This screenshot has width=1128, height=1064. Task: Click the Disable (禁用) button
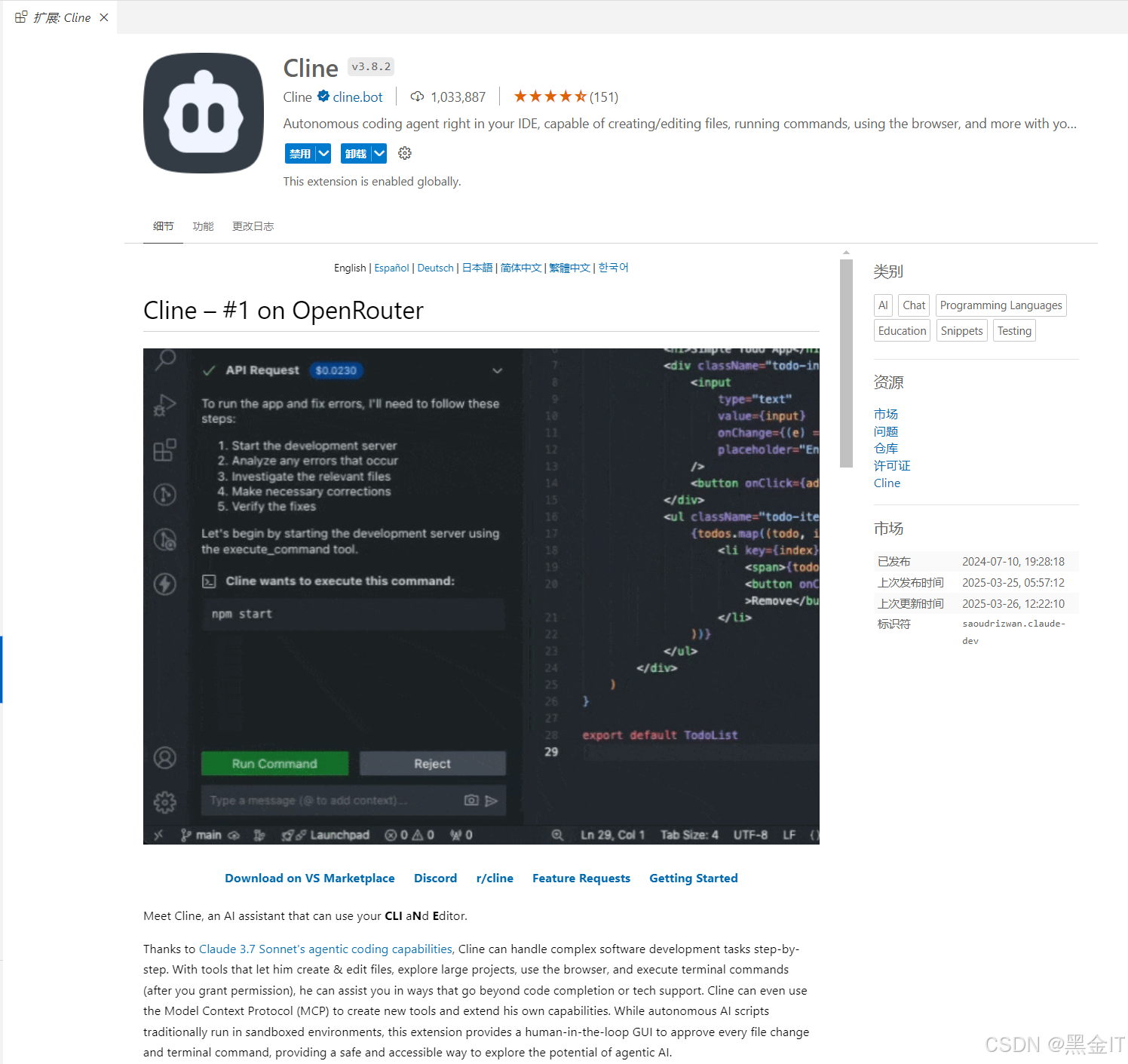tap(300, 153)
